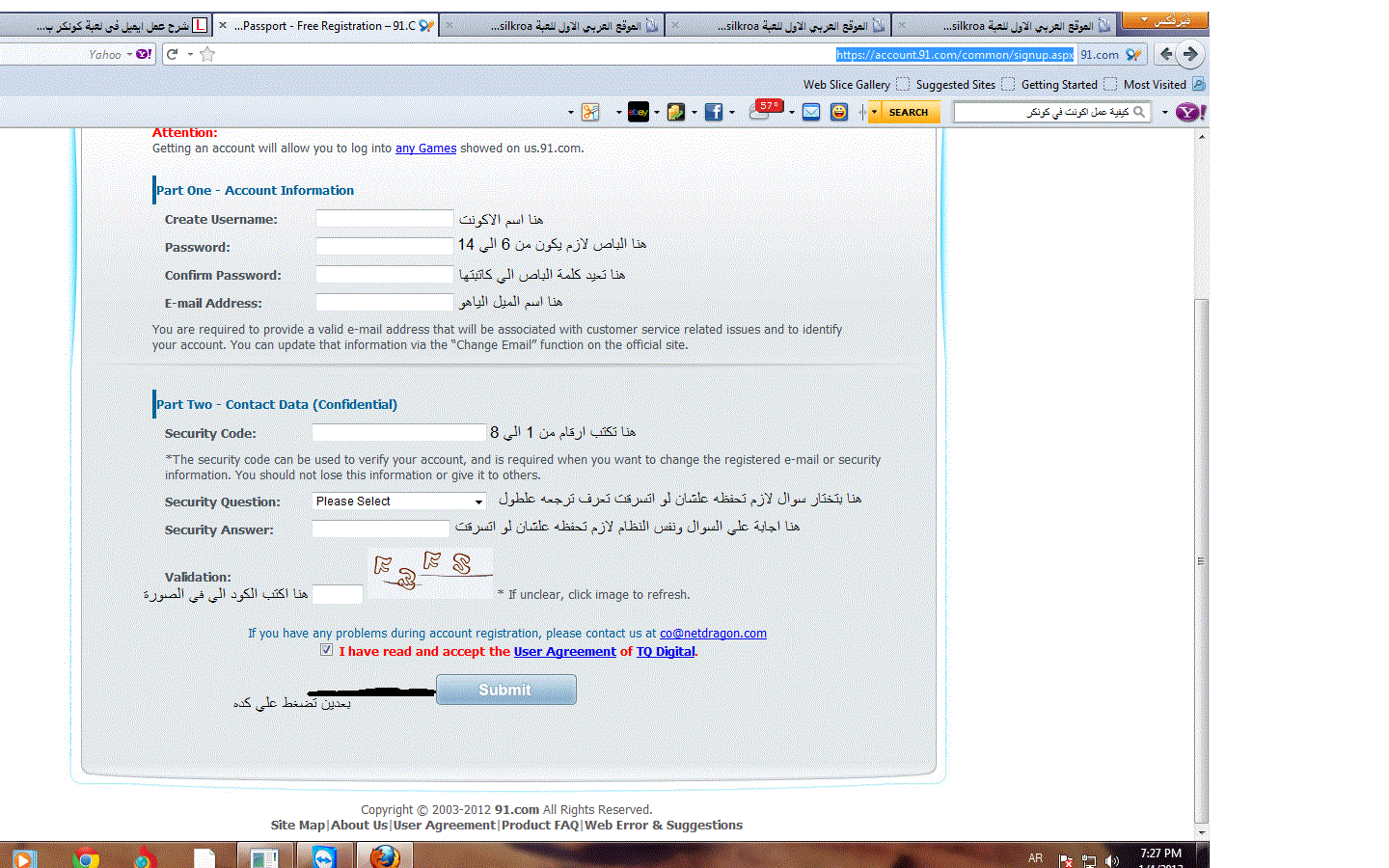Open the Facebook toolbar icon
The image size is (1389, 868).
(714, 112)
